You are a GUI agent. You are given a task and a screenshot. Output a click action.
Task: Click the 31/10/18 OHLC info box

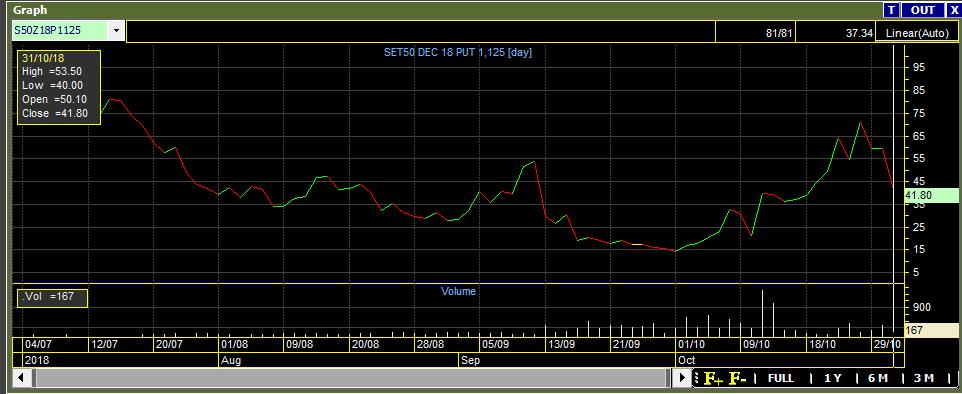point(59,87)
